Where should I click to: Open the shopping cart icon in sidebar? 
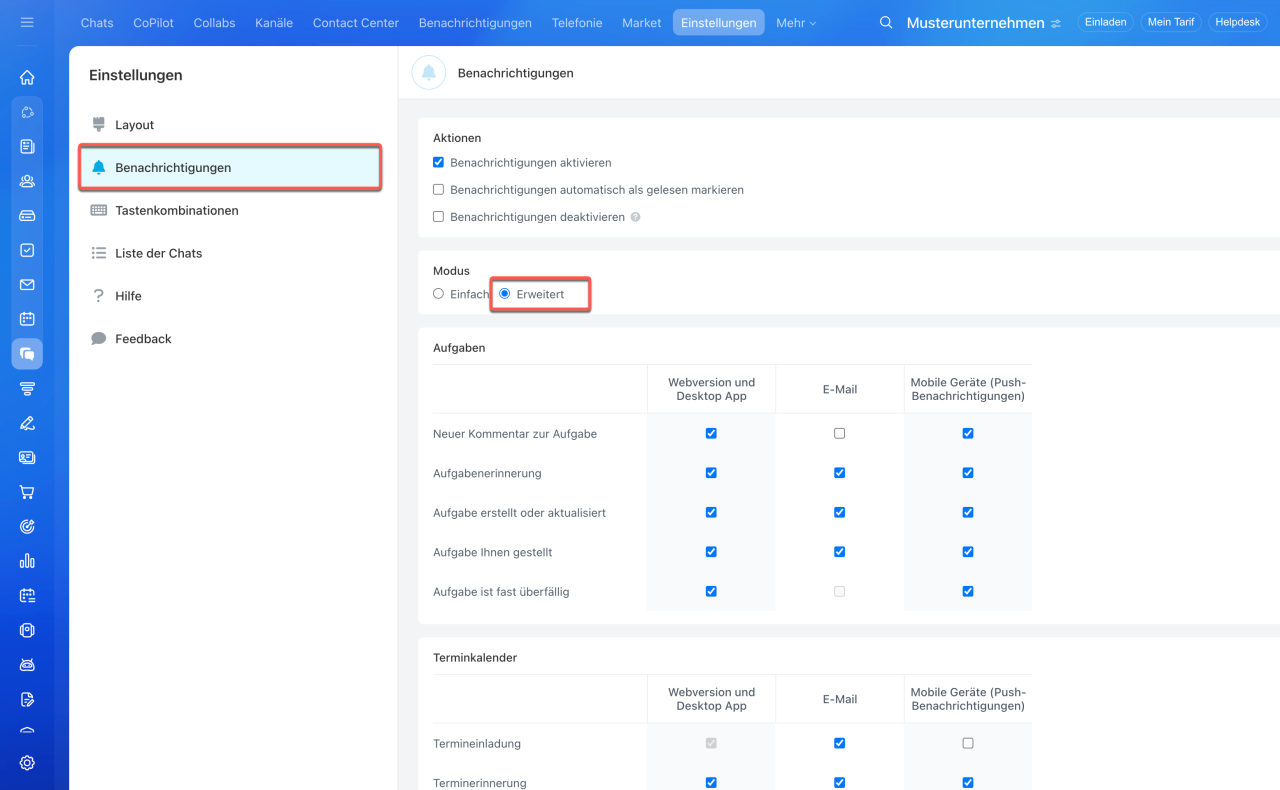[x=27, y=492]
